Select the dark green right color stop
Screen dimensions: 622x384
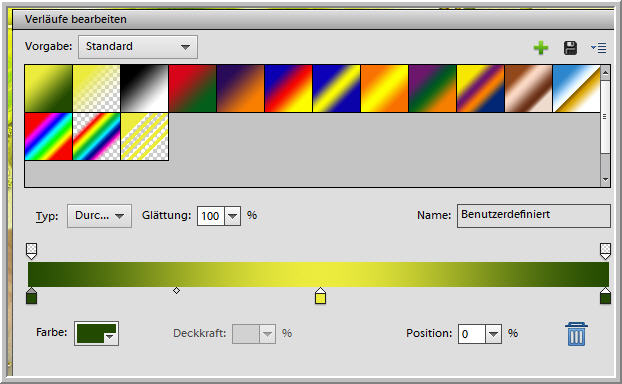[x=605, y=296]
